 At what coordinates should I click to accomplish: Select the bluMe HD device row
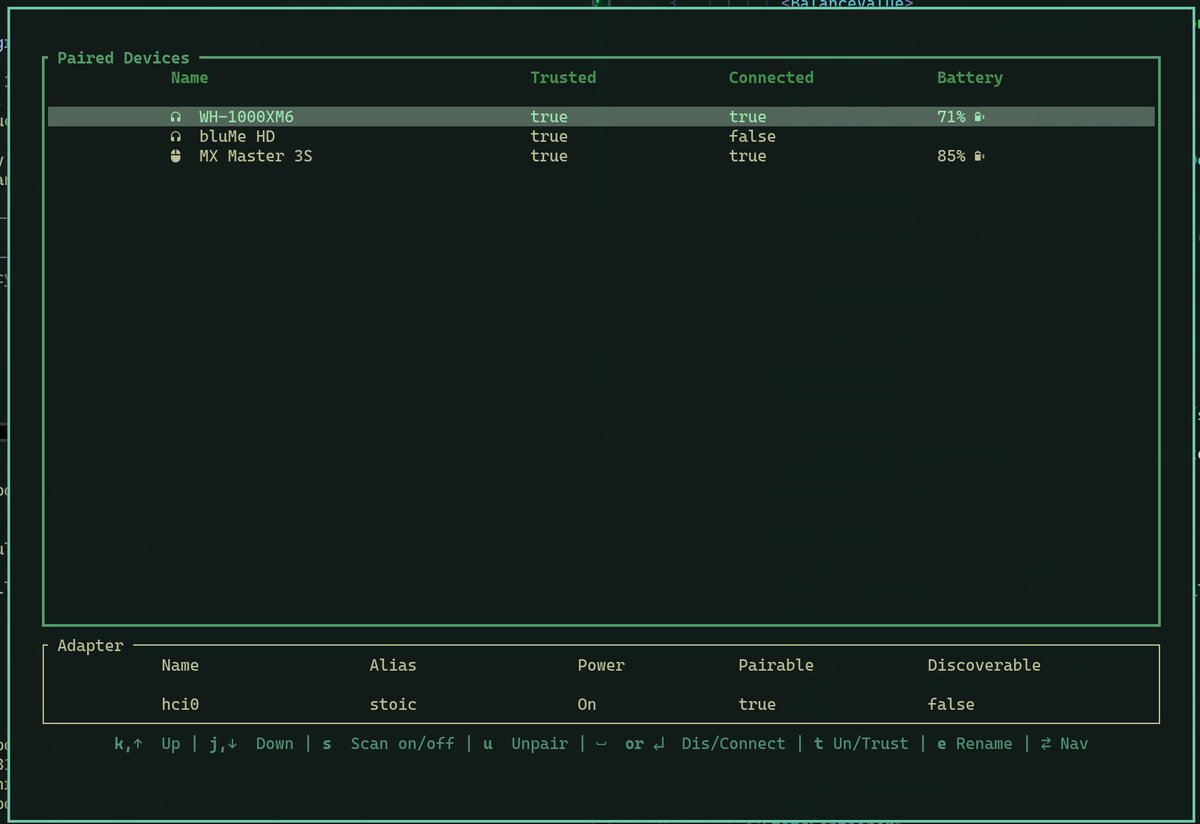(601, 136)
